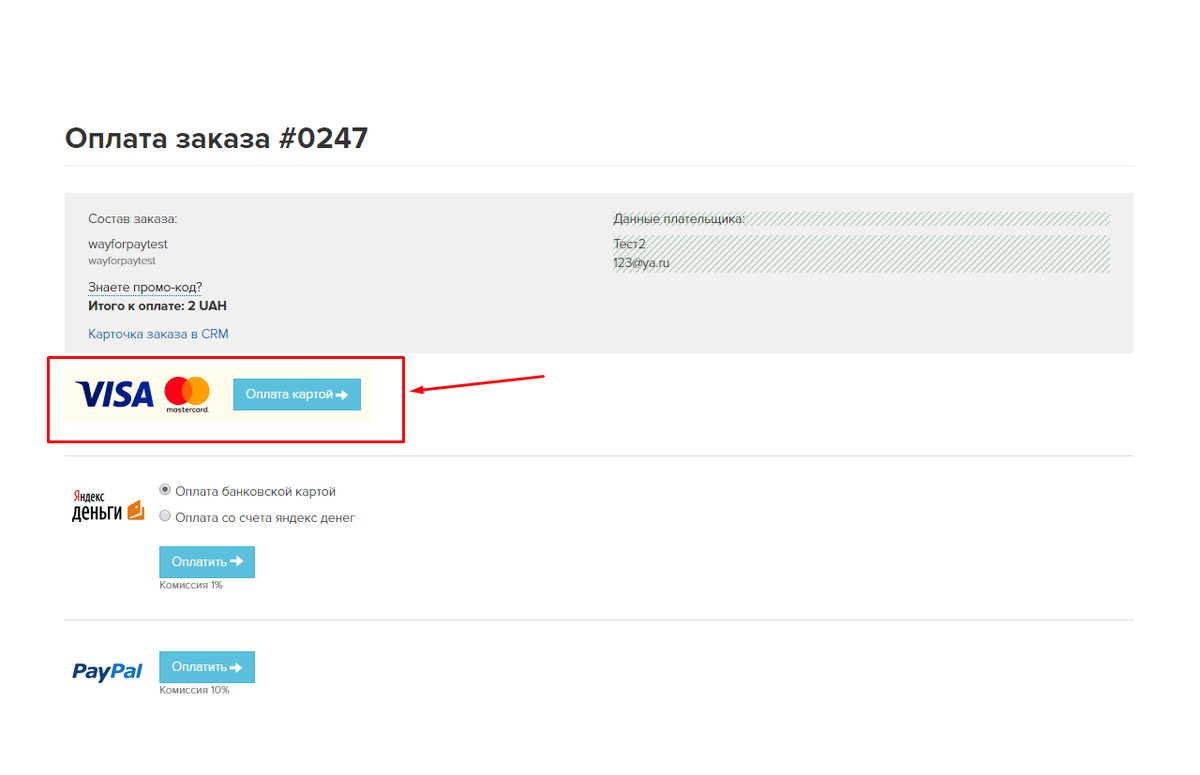Click "Оплатить" button next to PayPal
The image size is (1200, 775).
tap(207, 667)
